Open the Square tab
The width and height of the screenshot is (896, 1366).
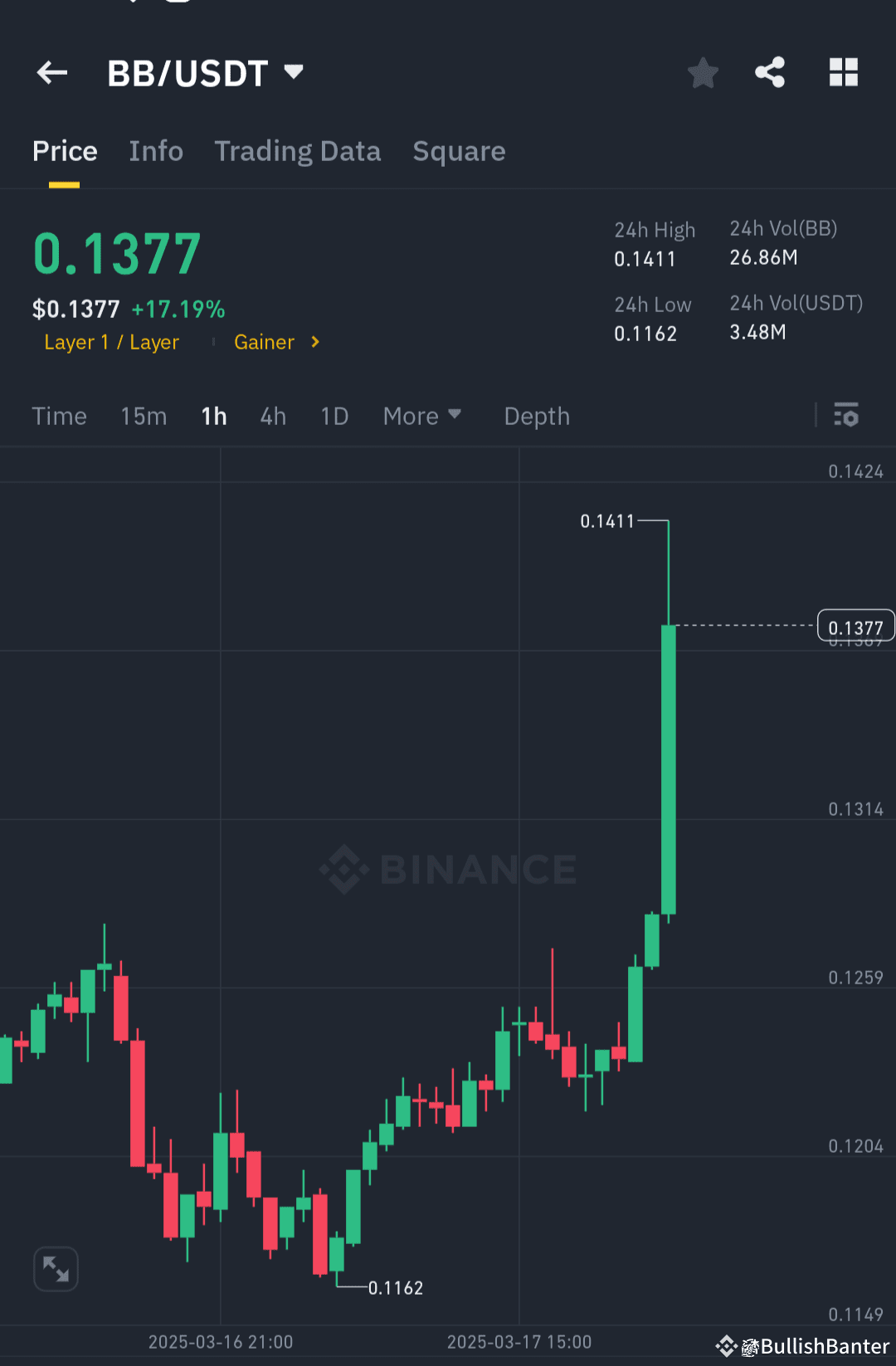(x=459, y=151)
